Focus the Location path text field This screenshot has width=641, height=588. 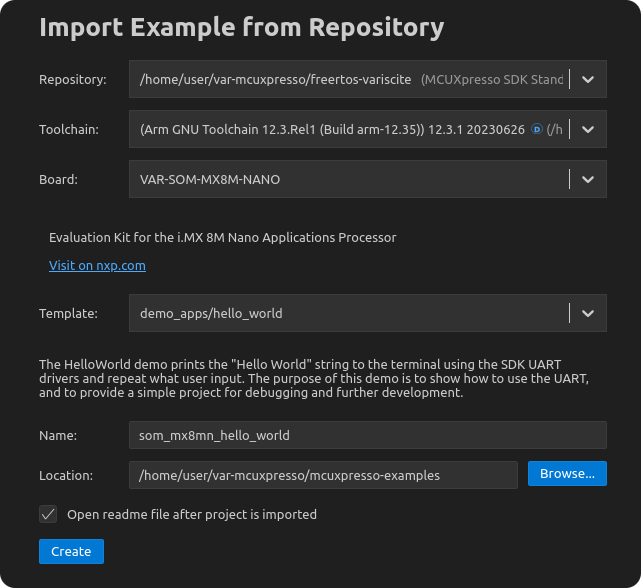(x=323, y=475)
